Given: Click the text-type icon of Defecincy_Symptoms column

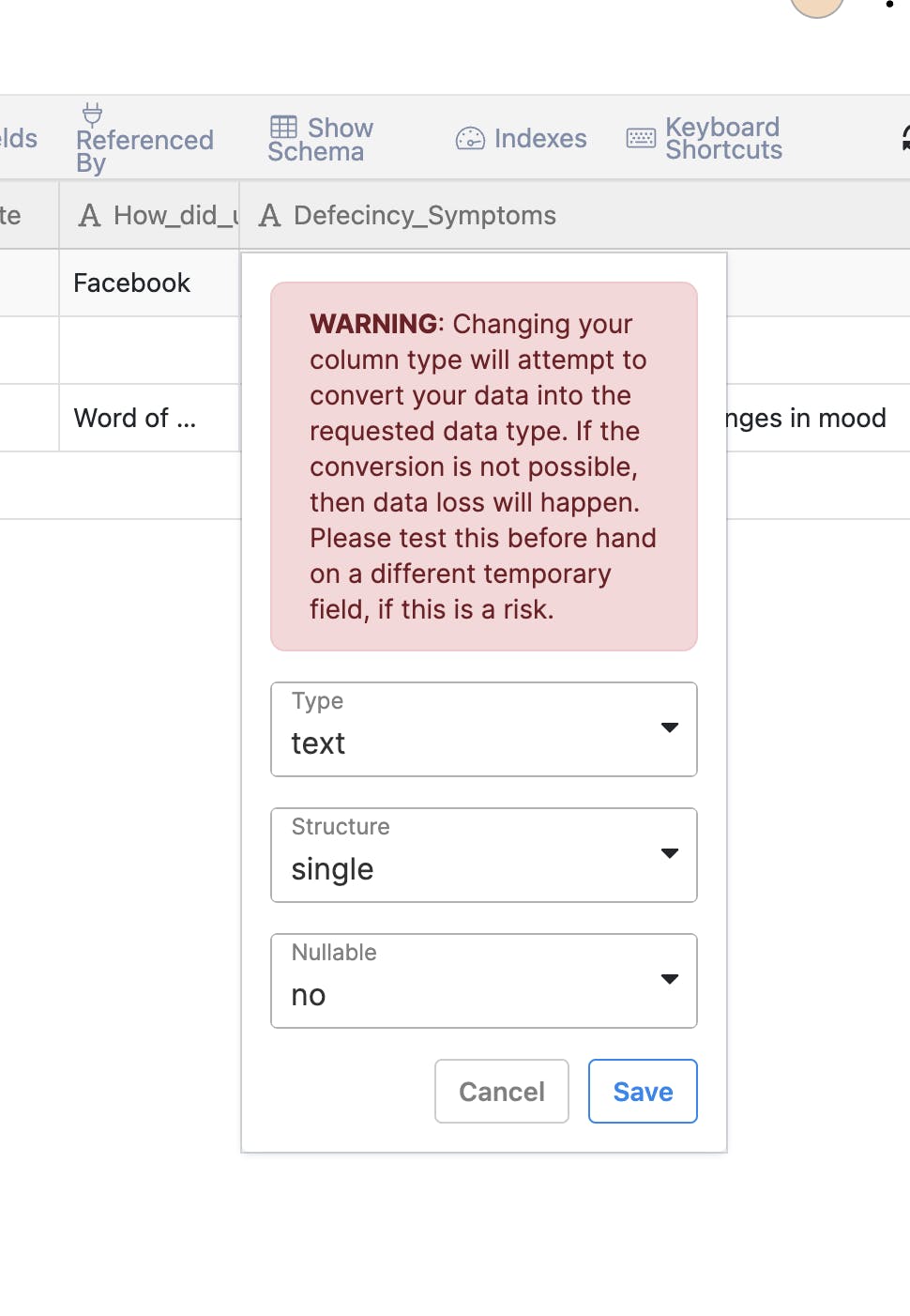Looking at the screenshot, I should tap(270, 216).
